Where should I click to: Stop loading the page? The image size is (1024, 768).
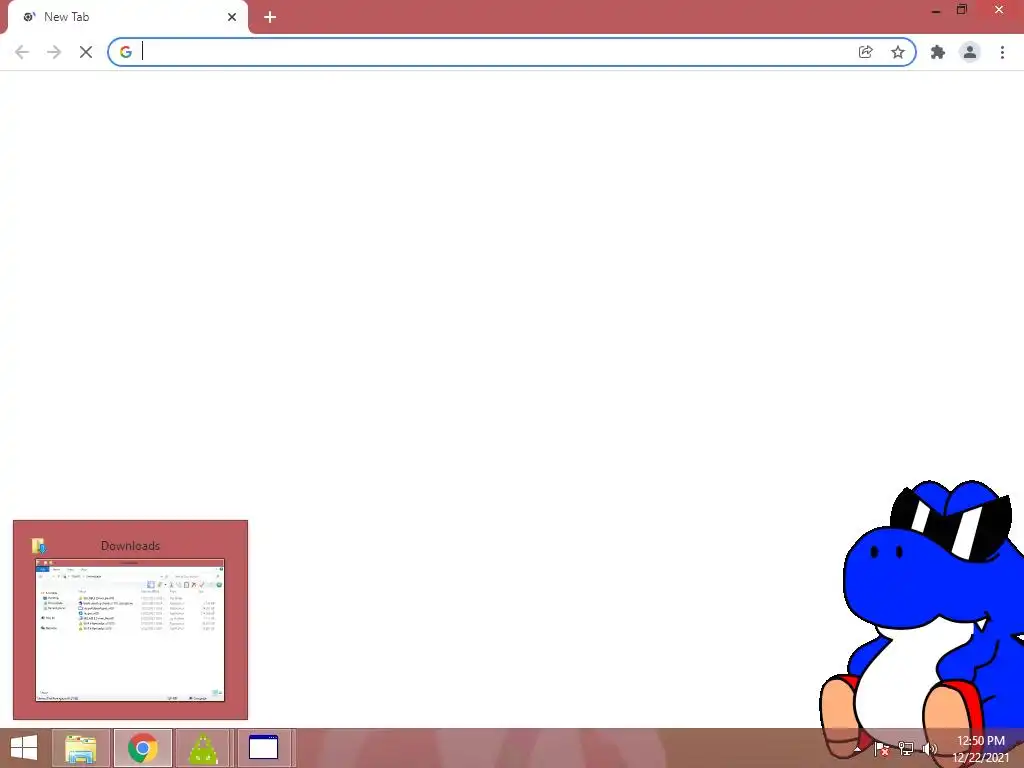(86, 52)
